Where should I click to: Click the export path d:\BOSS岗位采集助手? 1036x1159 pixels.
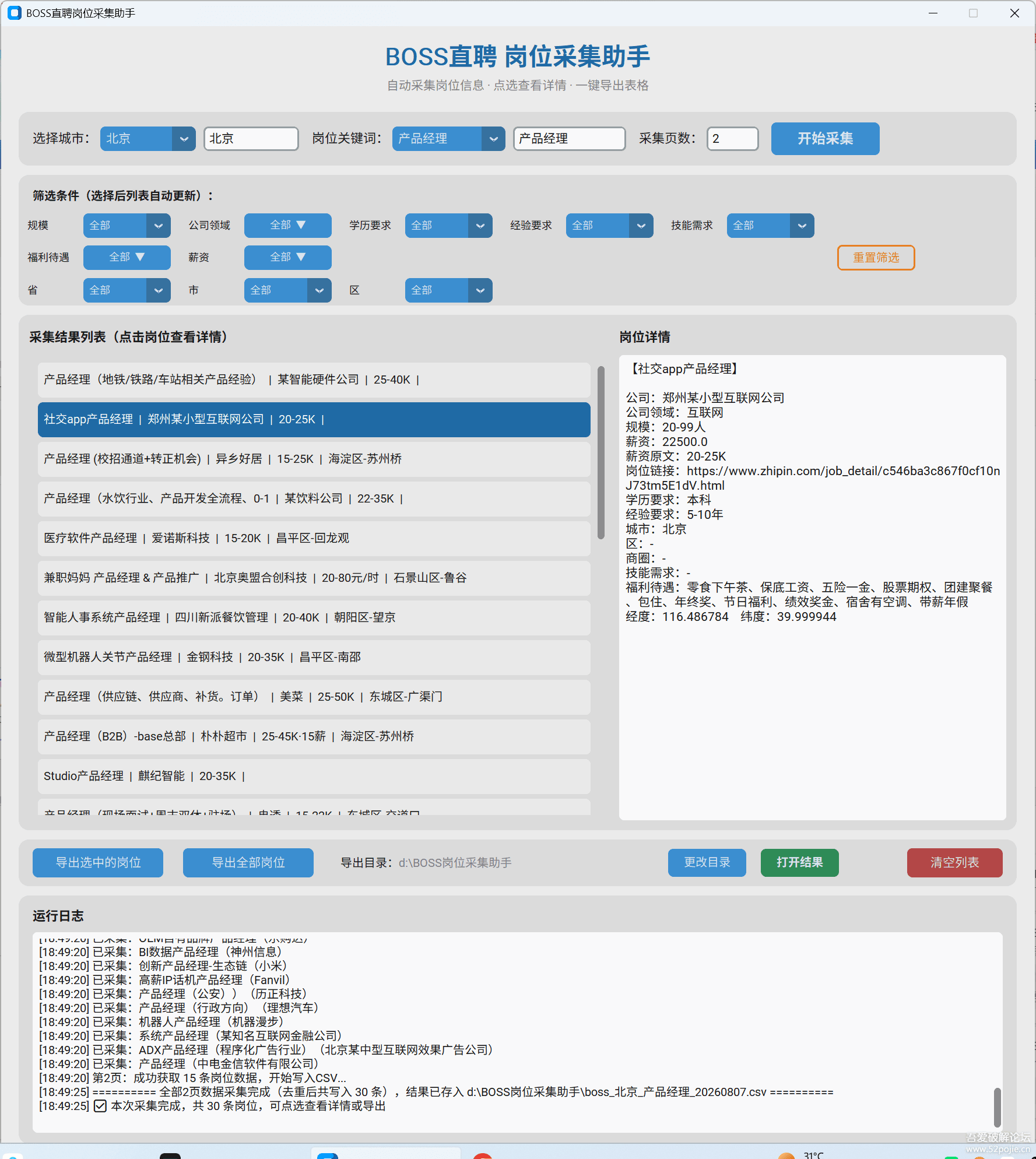point(455,863)
